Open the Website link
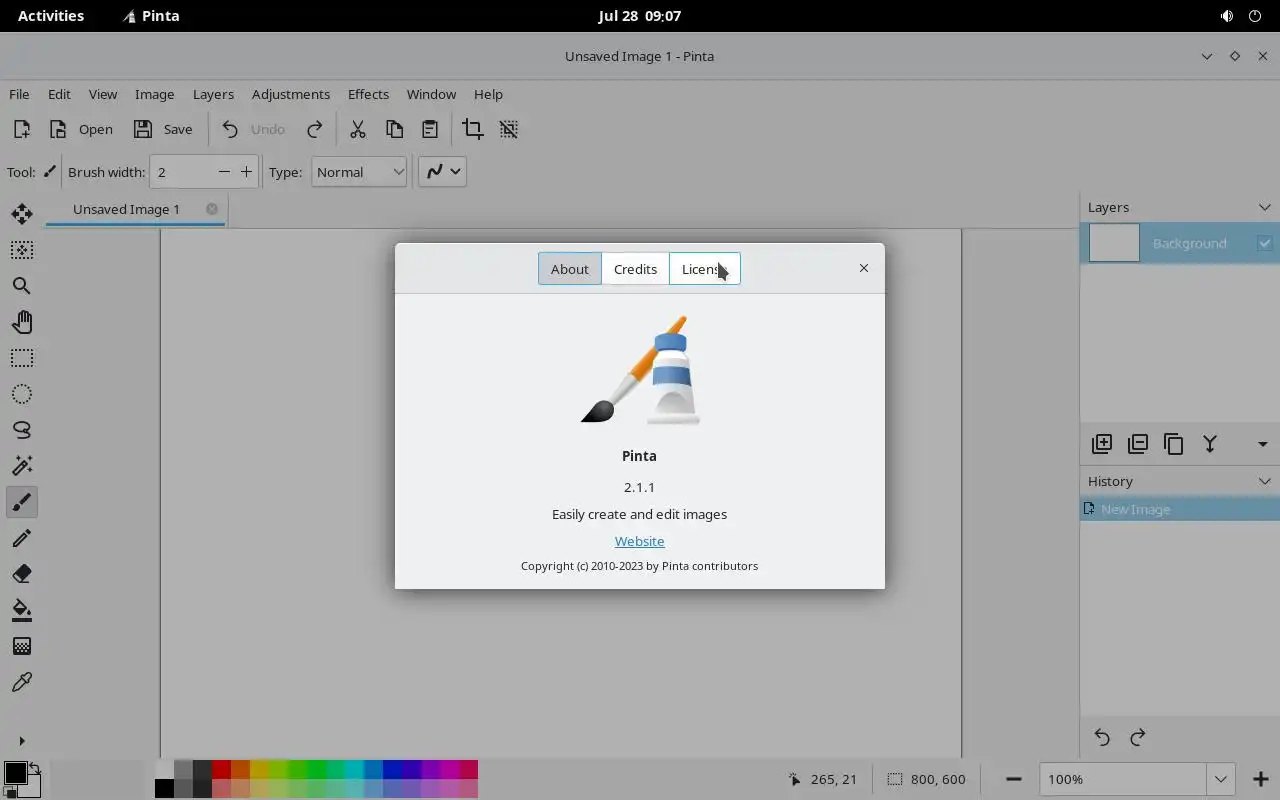This screenshot has height=800, width=1280. click(639, 541)
